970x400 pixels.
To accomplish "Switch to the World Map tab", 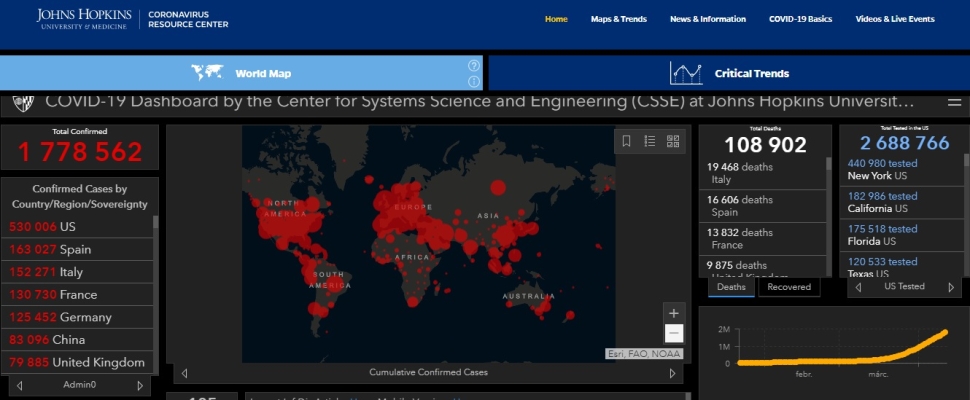I will (241, 73).
